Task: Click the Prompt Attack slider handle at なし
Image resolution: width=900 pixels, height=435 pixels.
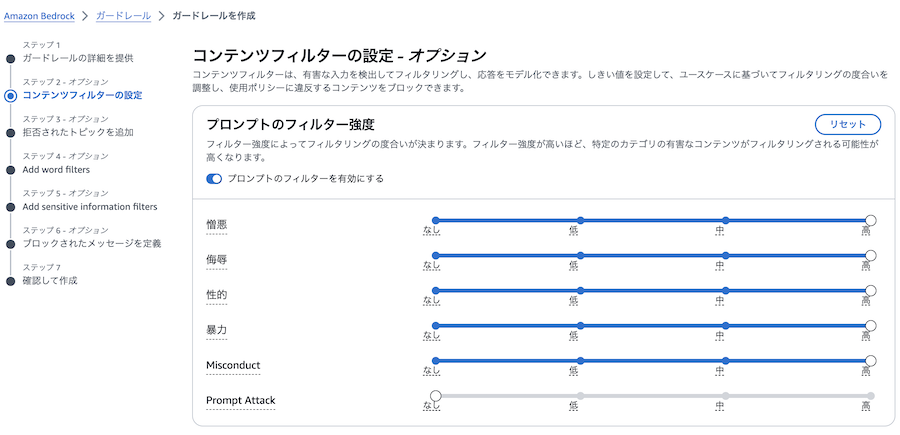Action: point(435,396)
